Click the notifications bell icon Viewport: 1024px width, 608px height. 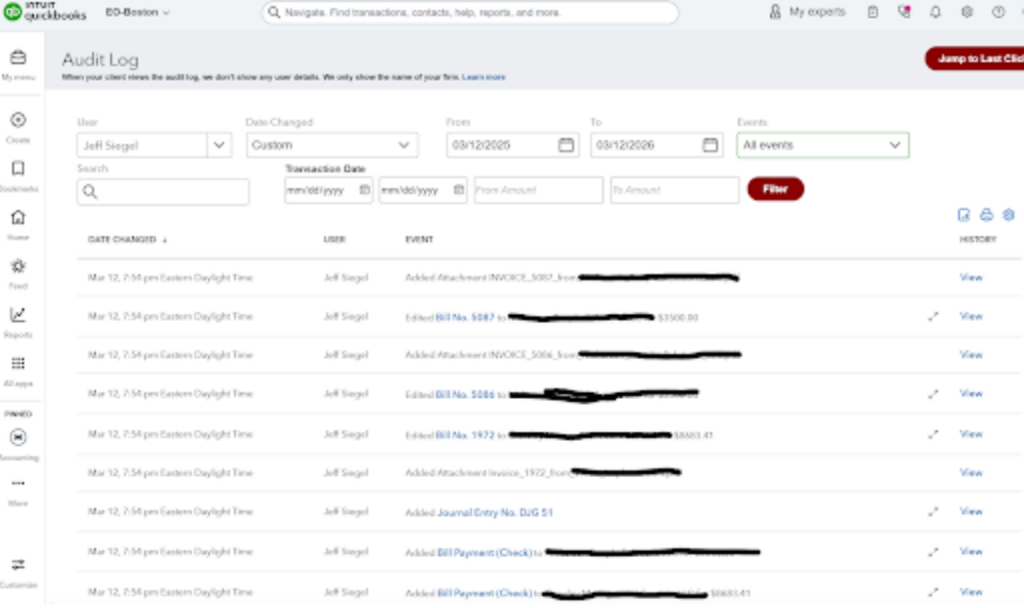point(935,12)
